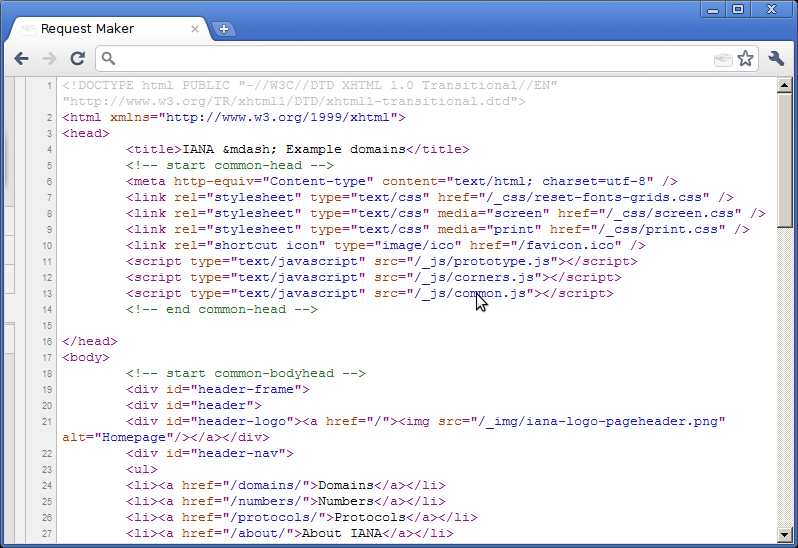Click the vertical scrollbar thumb
The image size is (798, 548).
pos(784,160)
